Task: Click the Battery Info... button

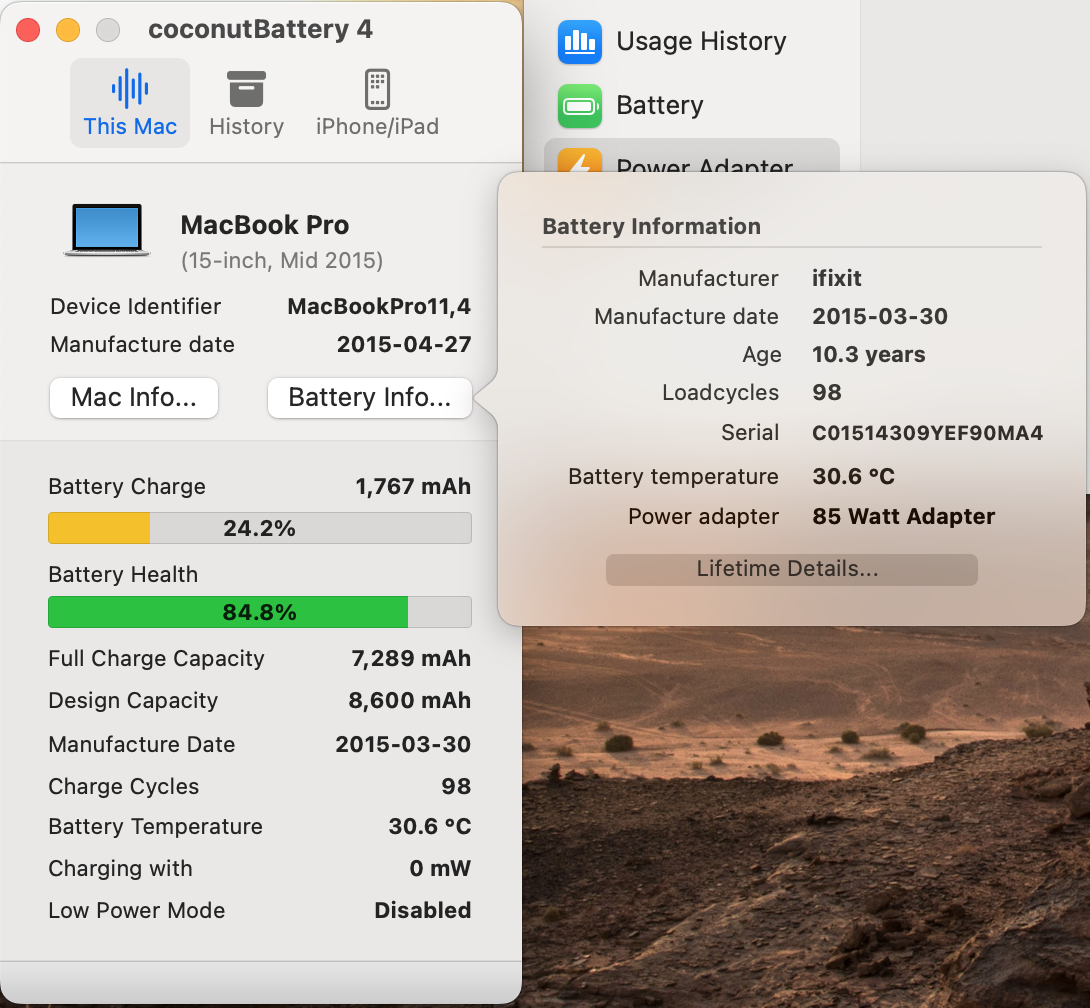Action: click(370, 398)
